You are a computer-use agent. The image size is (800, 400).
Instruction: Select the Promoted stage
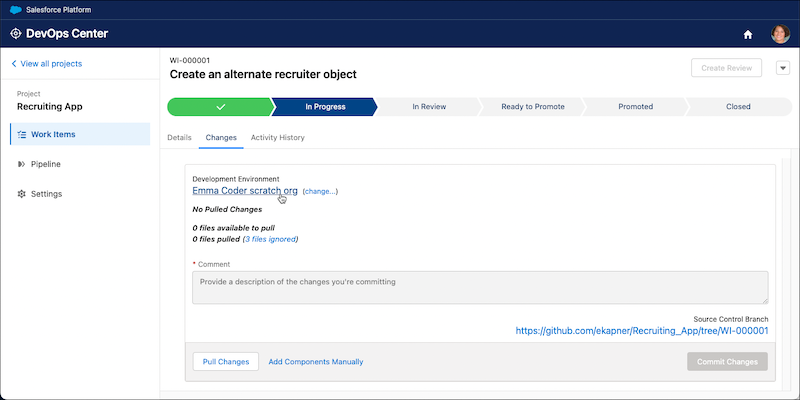(635, 107)
